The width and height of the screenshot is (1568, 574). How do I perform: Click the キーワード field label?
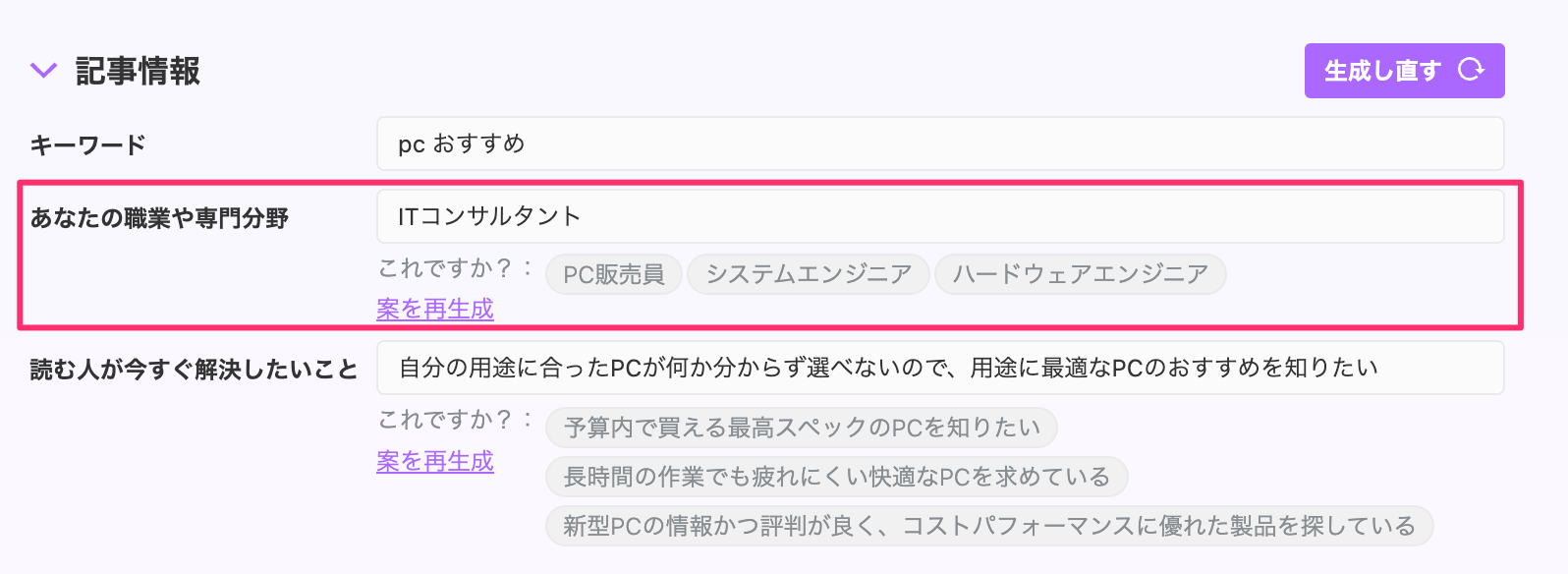87,145
